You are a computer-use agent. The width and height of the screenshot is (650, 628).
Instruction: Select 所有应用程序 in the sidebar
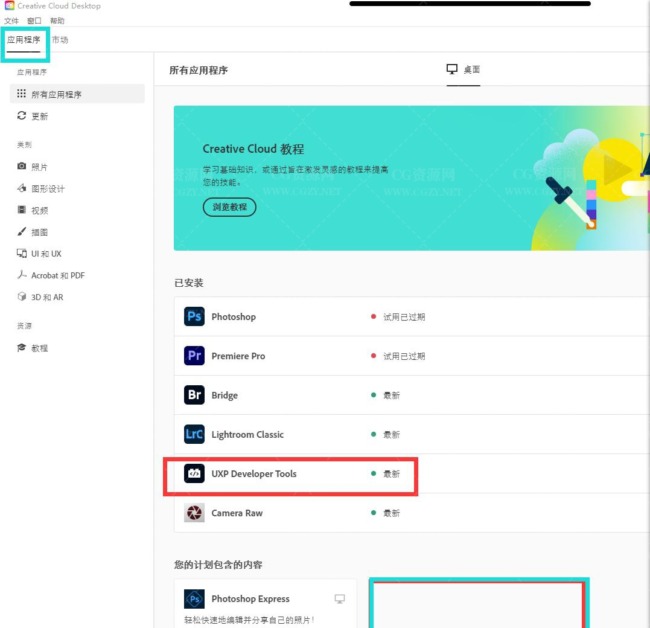pos(77,94)
